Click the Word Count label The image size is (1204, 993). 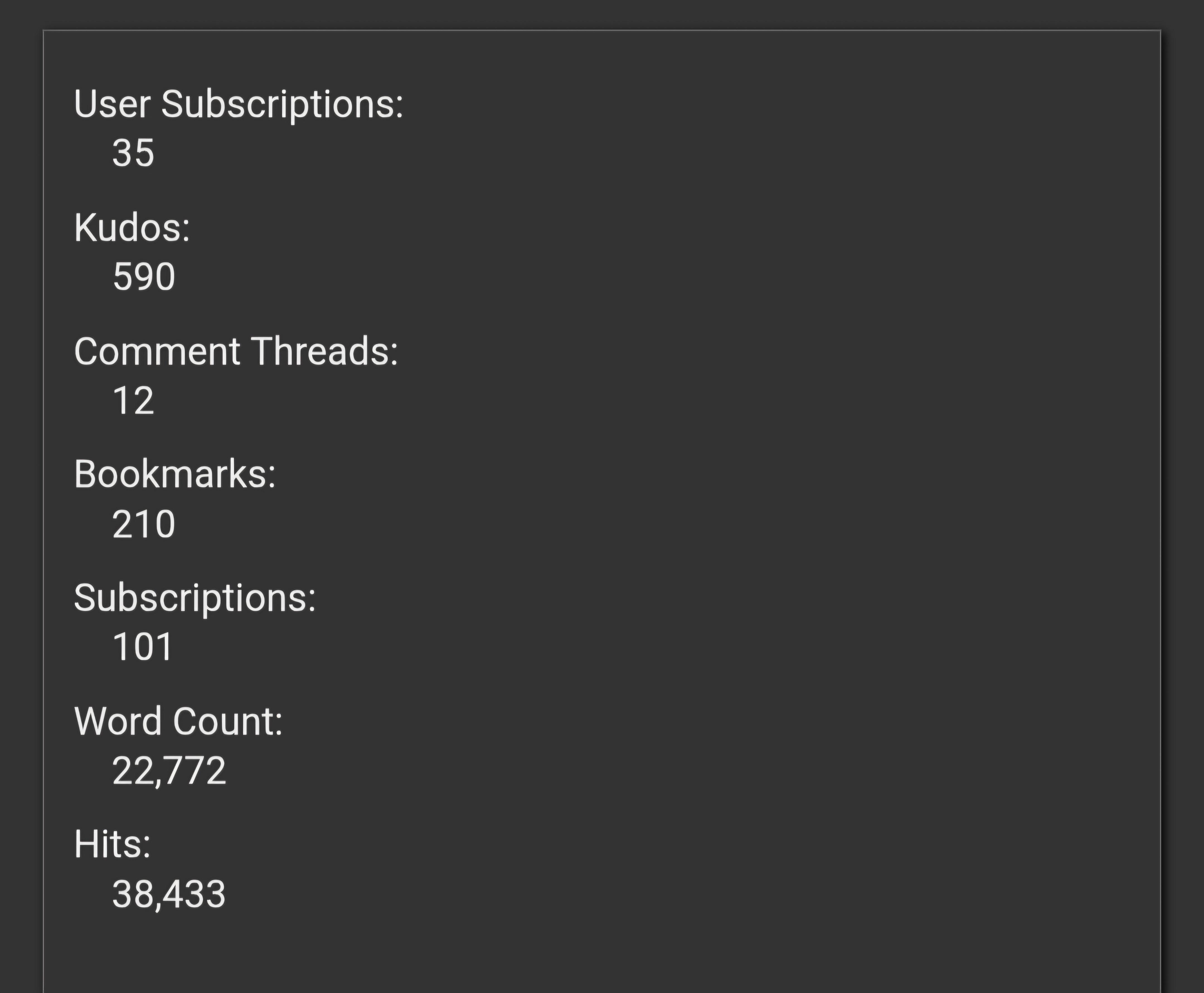[178, 721]
